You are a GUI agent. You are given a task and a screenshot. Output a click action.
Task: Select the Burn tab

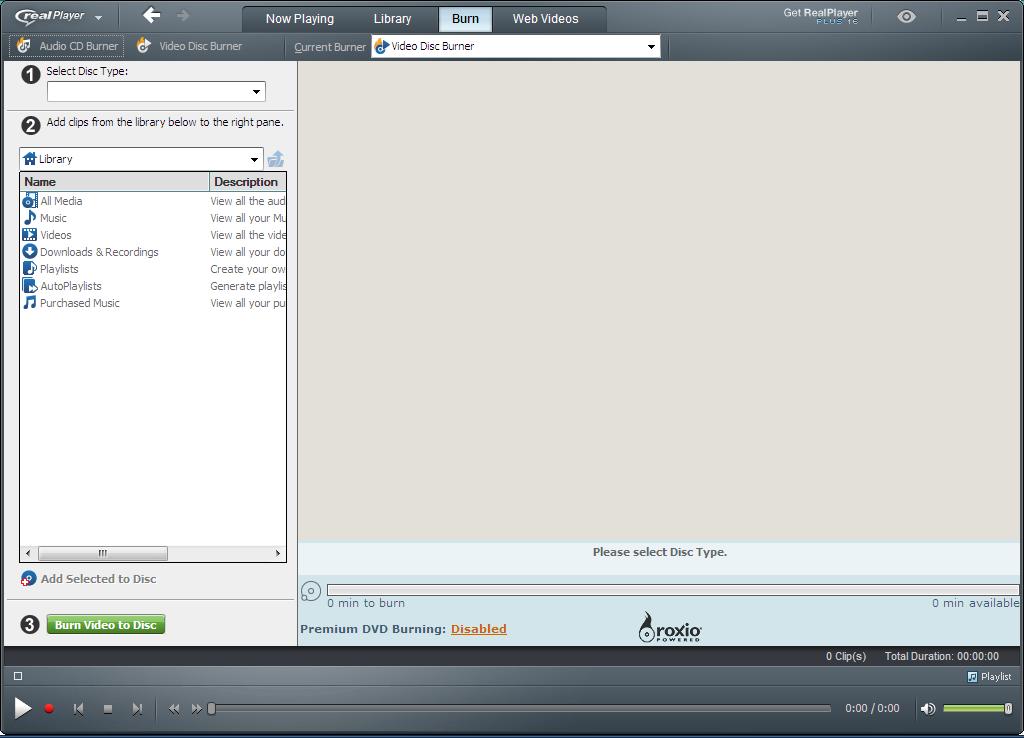[x=465, y=19]
